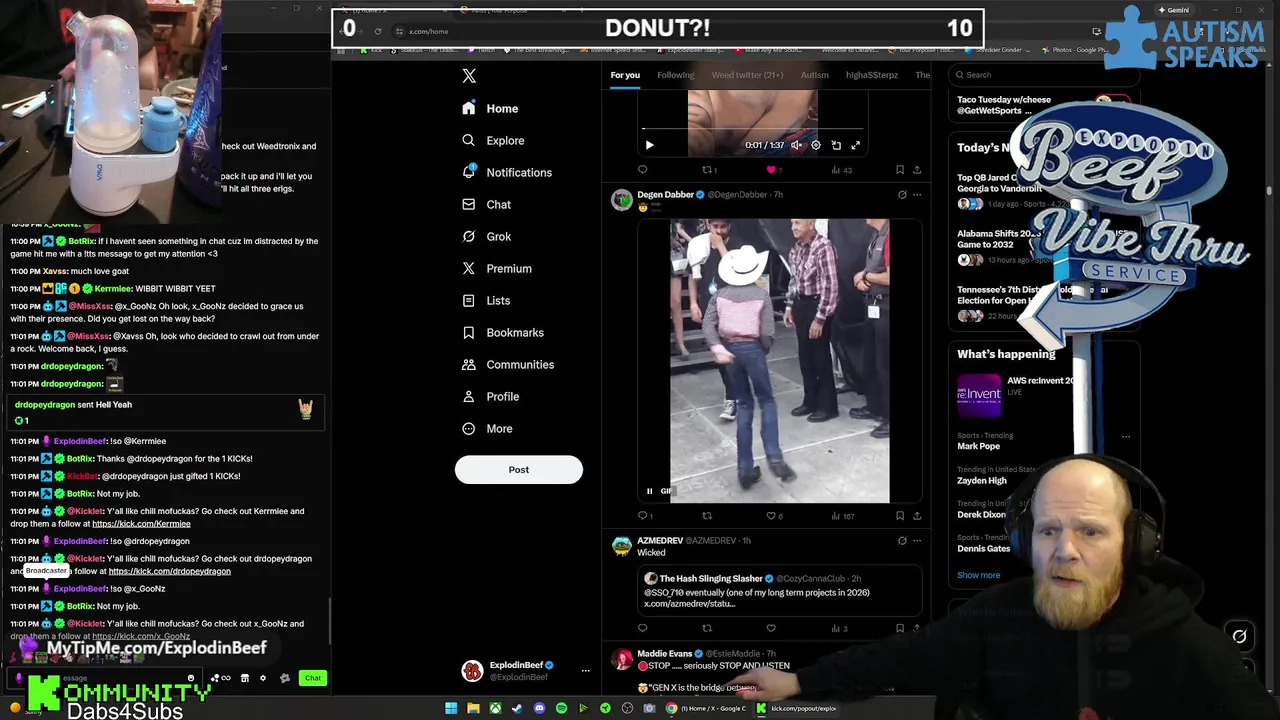The height and width of the screenshot is (720, 1280).
Task: Open kick.com/drdopeydragon link in chat
Action: click(x=169, y=571)
